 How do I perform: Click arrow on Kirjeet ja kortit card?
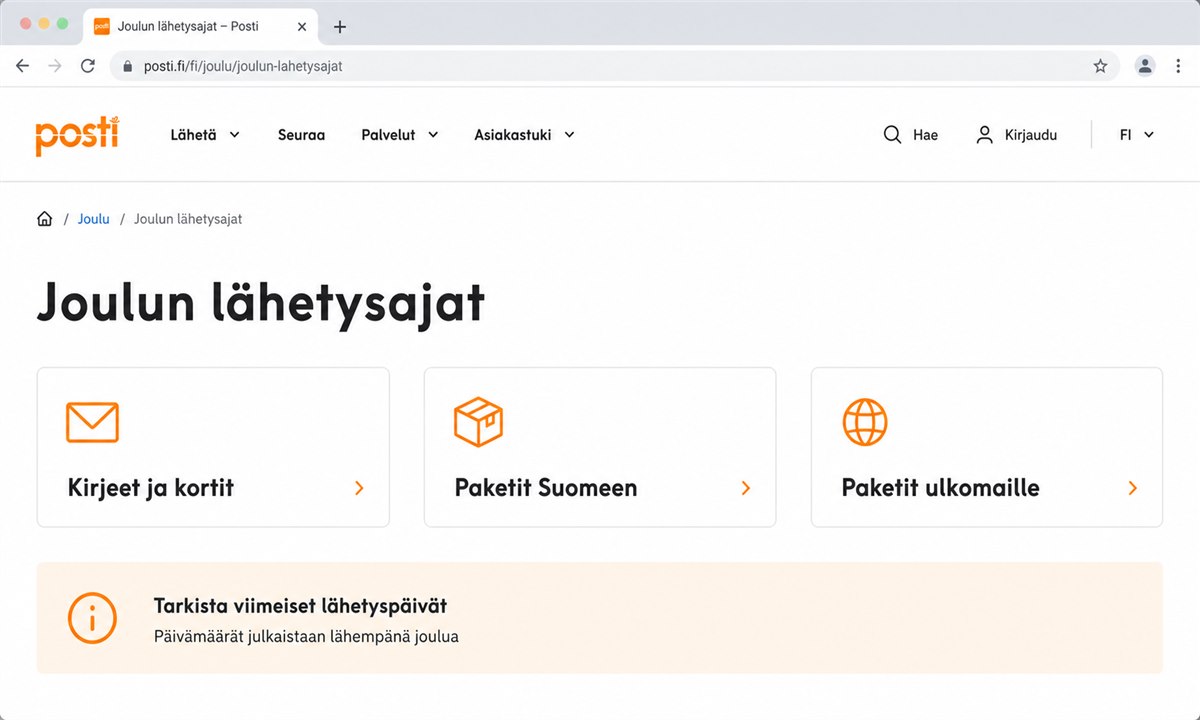[x=359, y=488]
